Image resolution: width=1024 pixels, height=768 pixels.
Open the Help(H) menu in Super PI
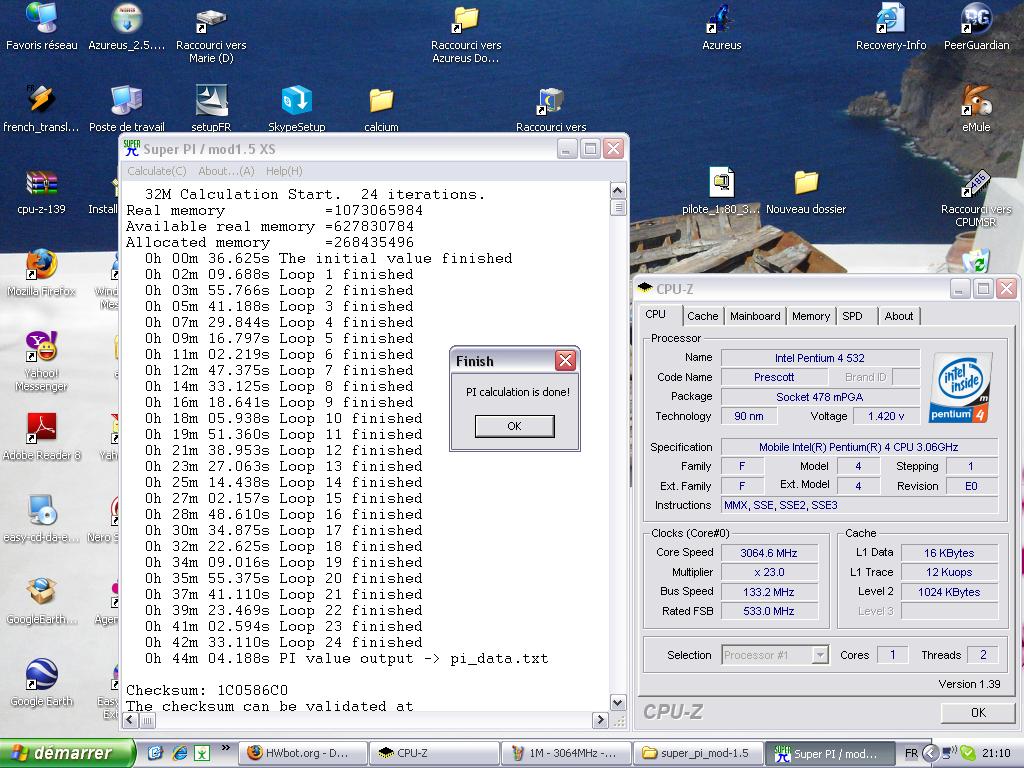coord(284,171)
